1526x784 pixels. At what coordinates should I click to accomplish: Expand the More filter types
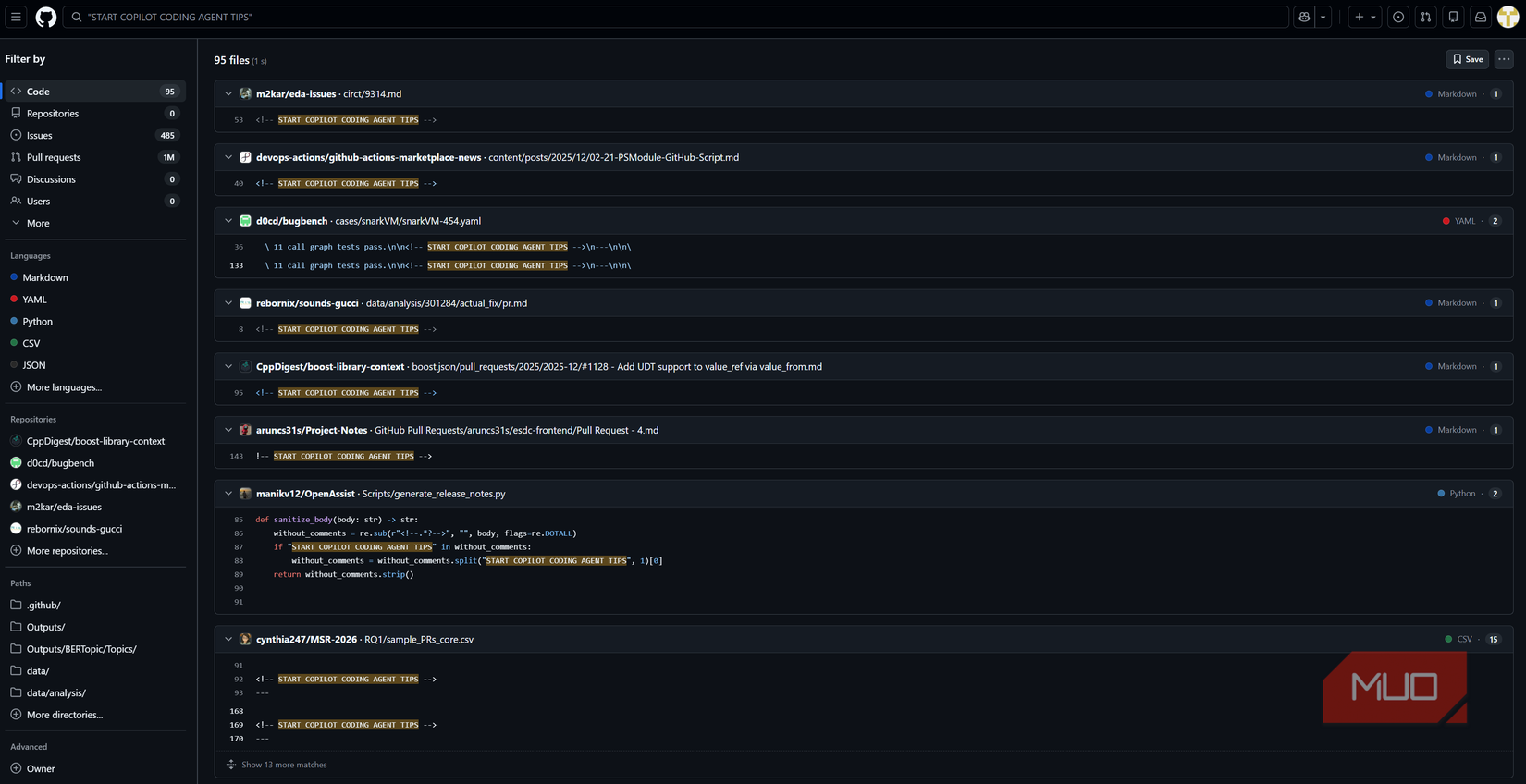click(x=95, y=224)
